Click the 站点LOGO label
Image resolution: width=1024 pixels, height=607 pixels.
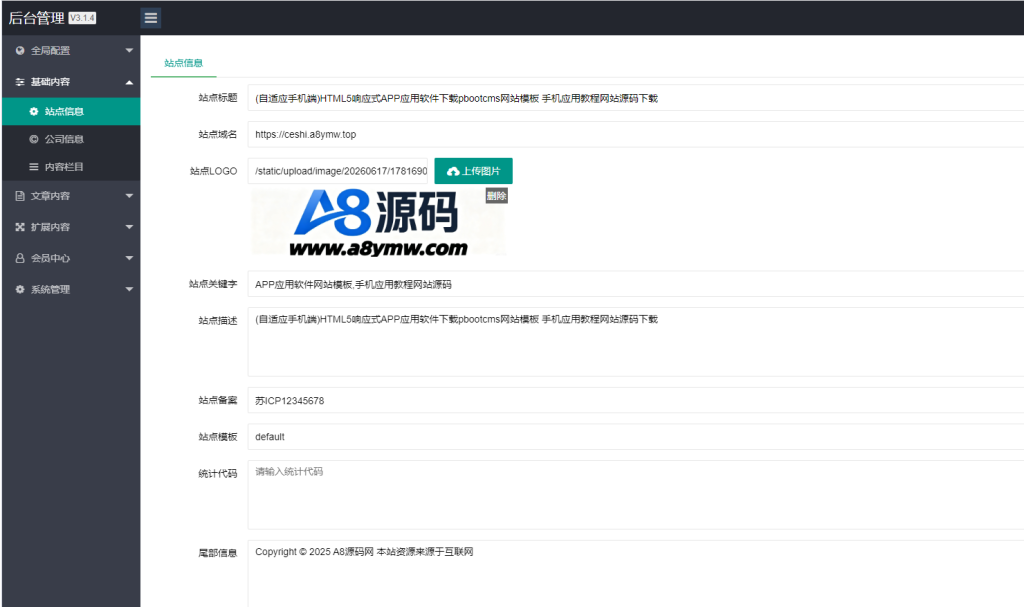214,171
